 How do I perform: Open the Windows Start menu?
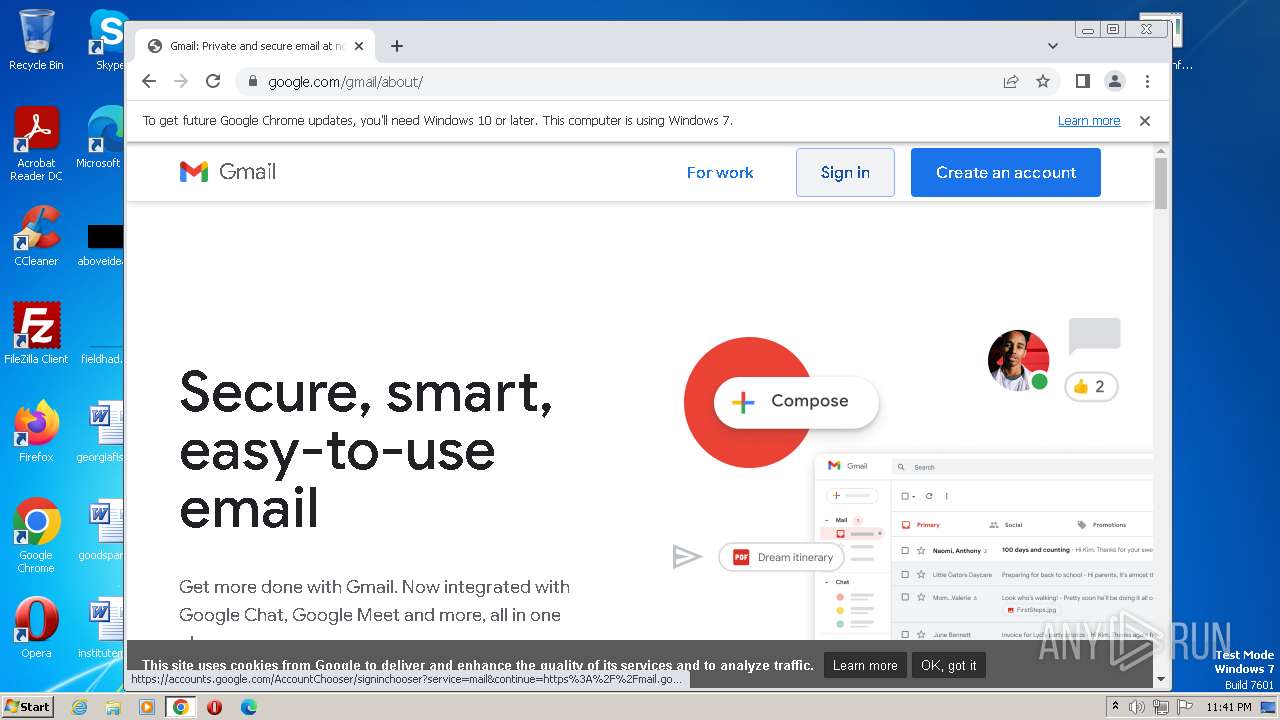click(27, 706)
